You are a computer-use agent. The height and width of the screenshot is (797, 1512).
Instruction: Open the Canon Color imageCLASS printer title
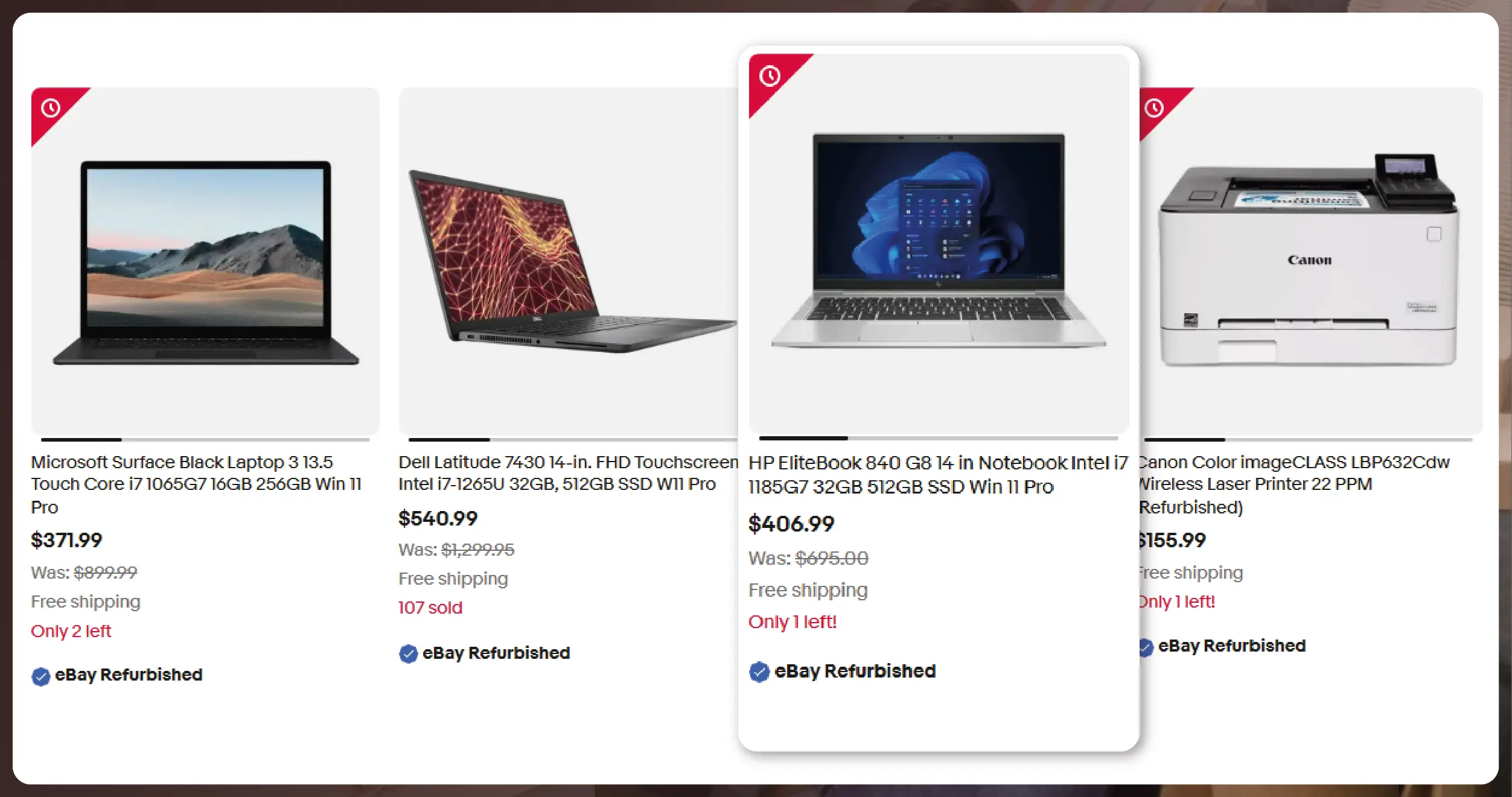point(1293,484)
